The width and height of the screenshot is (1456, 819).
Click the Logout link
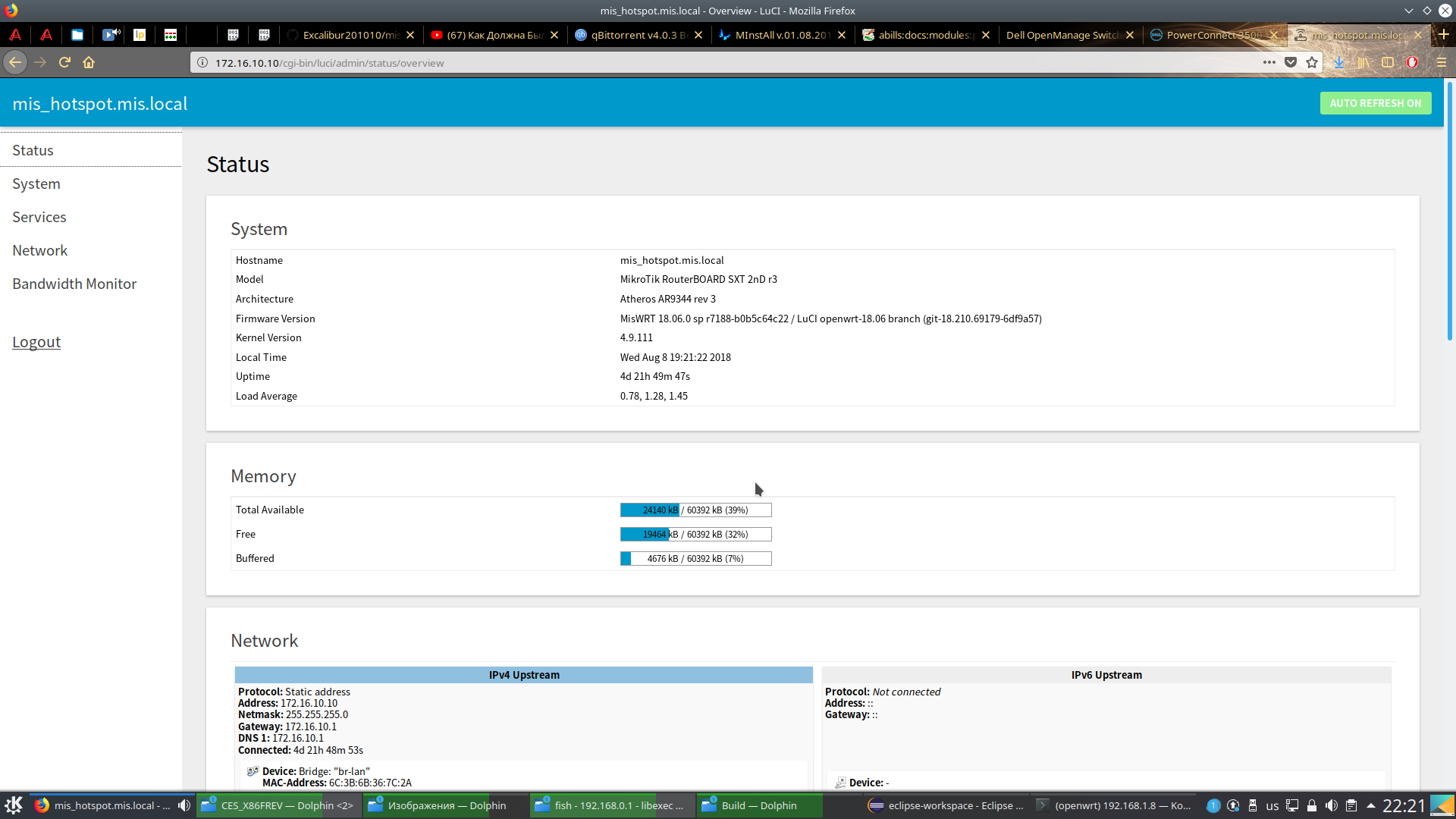(36, 342)
